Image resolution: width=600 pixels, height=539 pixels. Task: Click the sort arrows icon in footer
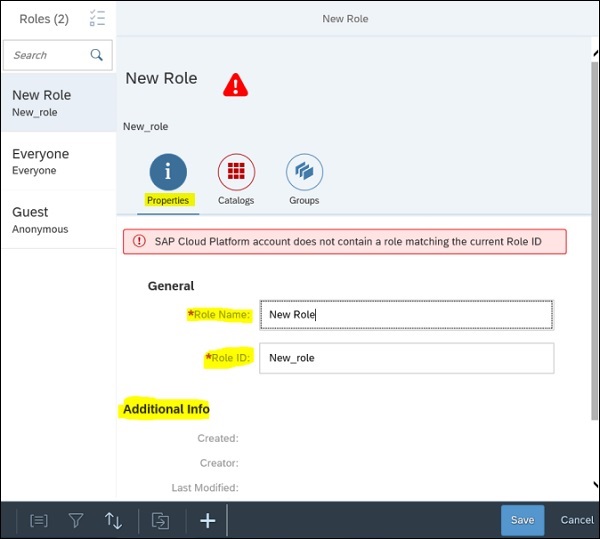[113, 520]
